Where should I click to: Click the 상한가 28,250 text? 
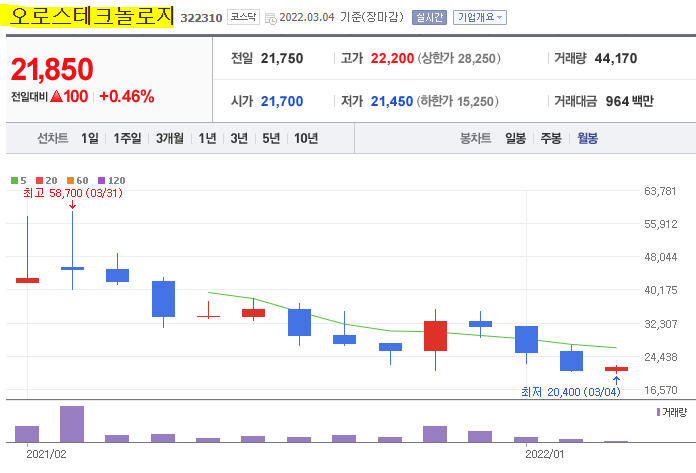pos(459,59)
